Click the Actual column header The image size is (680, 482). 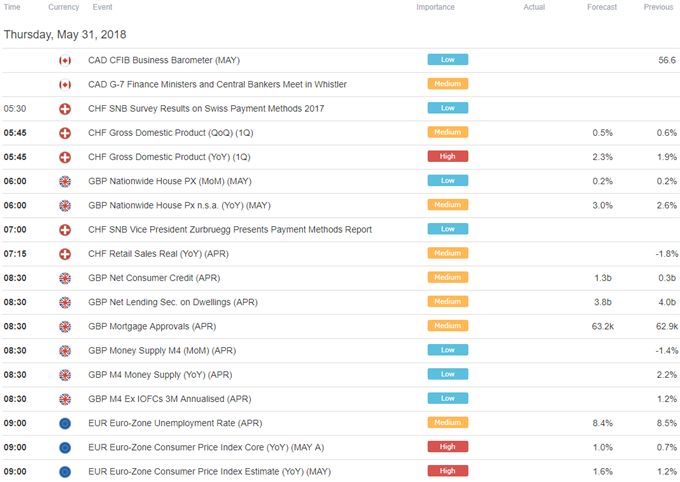(534, 7)
